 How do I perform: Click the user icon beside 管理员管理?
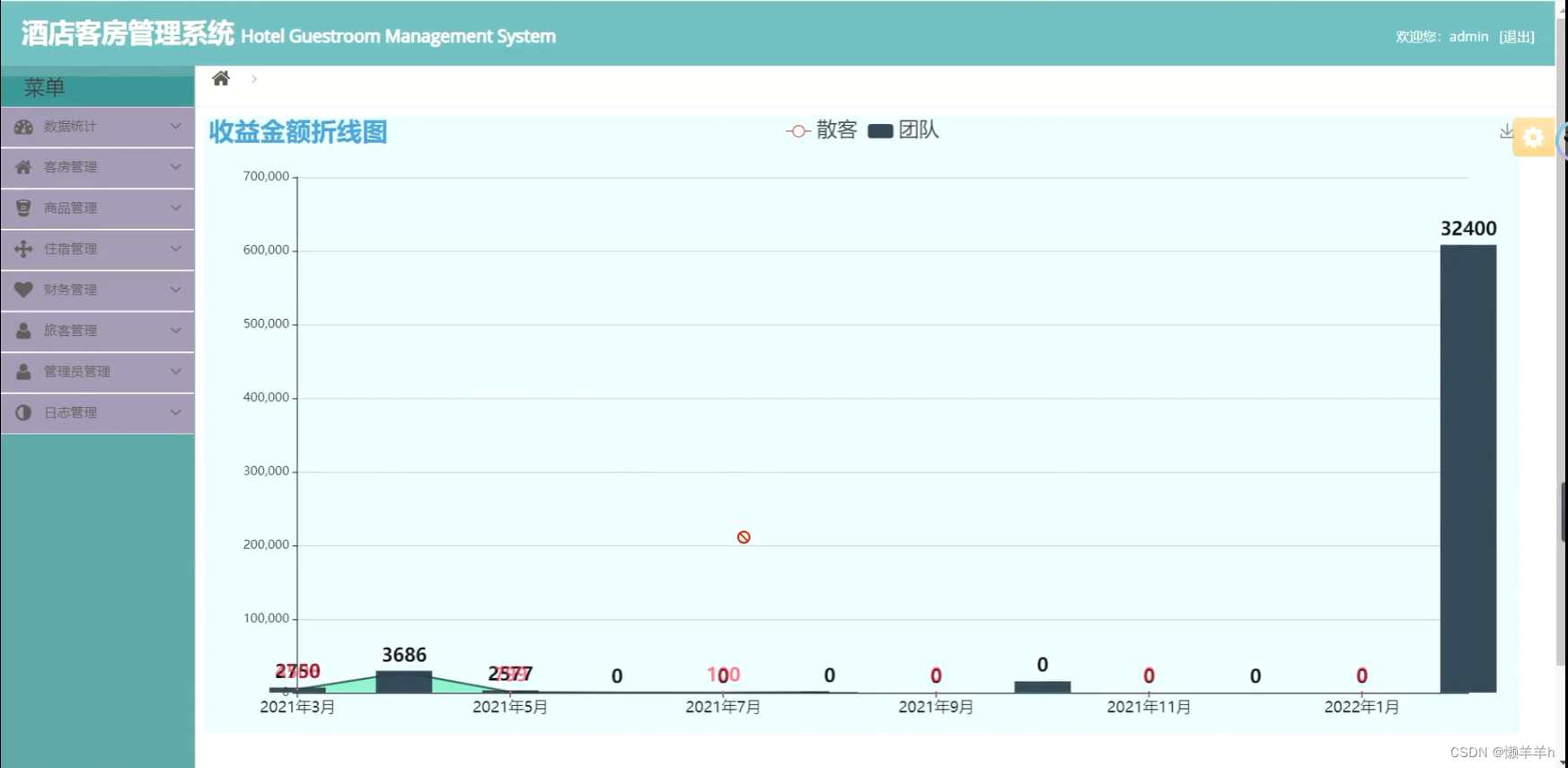click(x=23, y=371)
